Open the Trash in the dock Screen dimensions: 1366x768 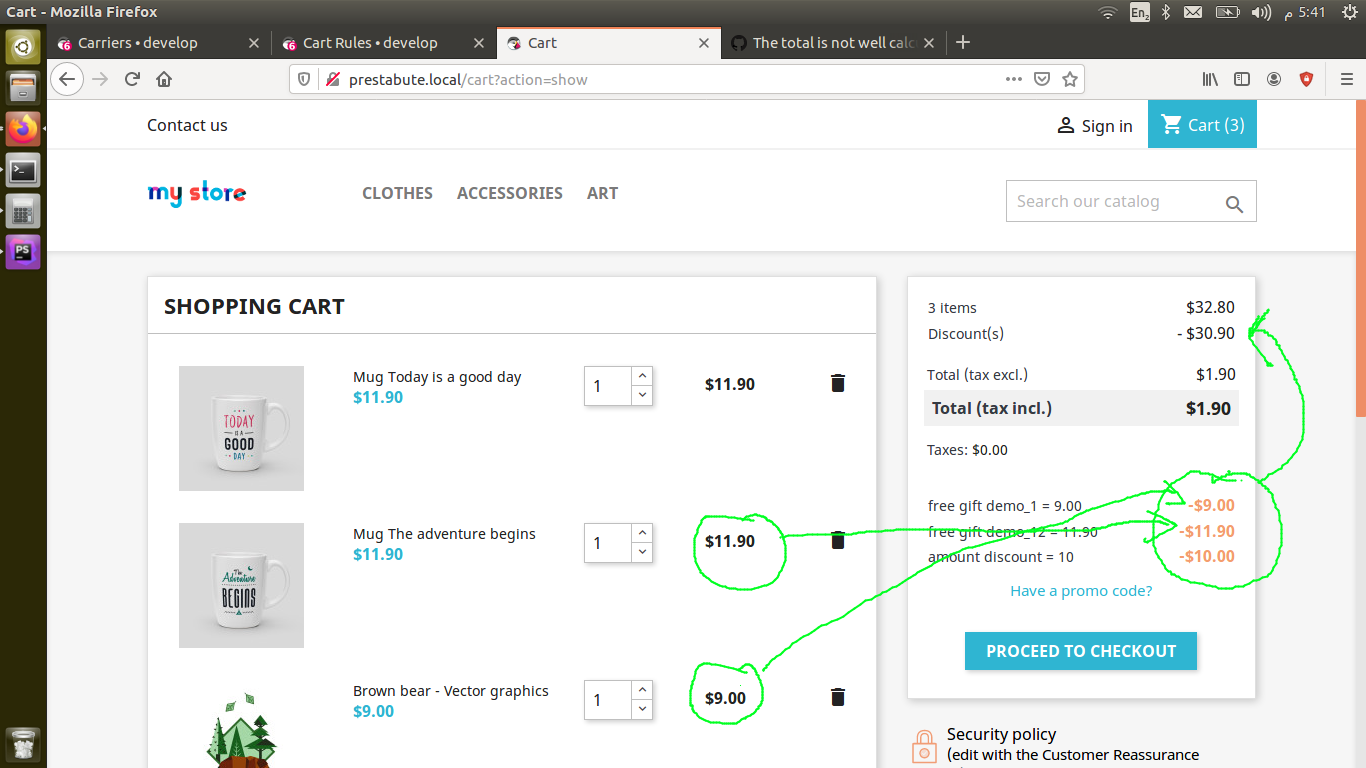pos(23,745)
